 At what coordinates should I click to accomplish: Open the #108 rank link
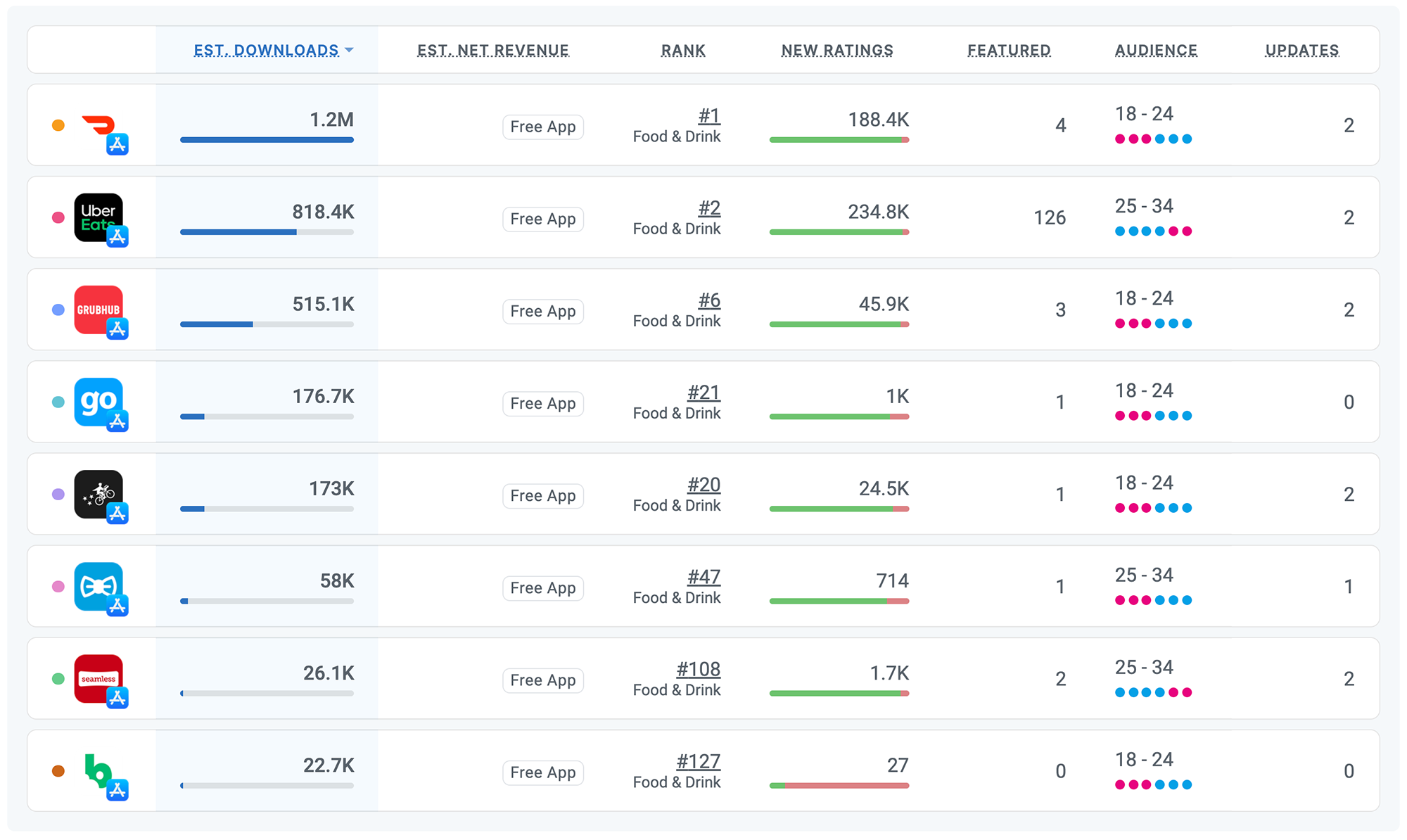point(698,669)
